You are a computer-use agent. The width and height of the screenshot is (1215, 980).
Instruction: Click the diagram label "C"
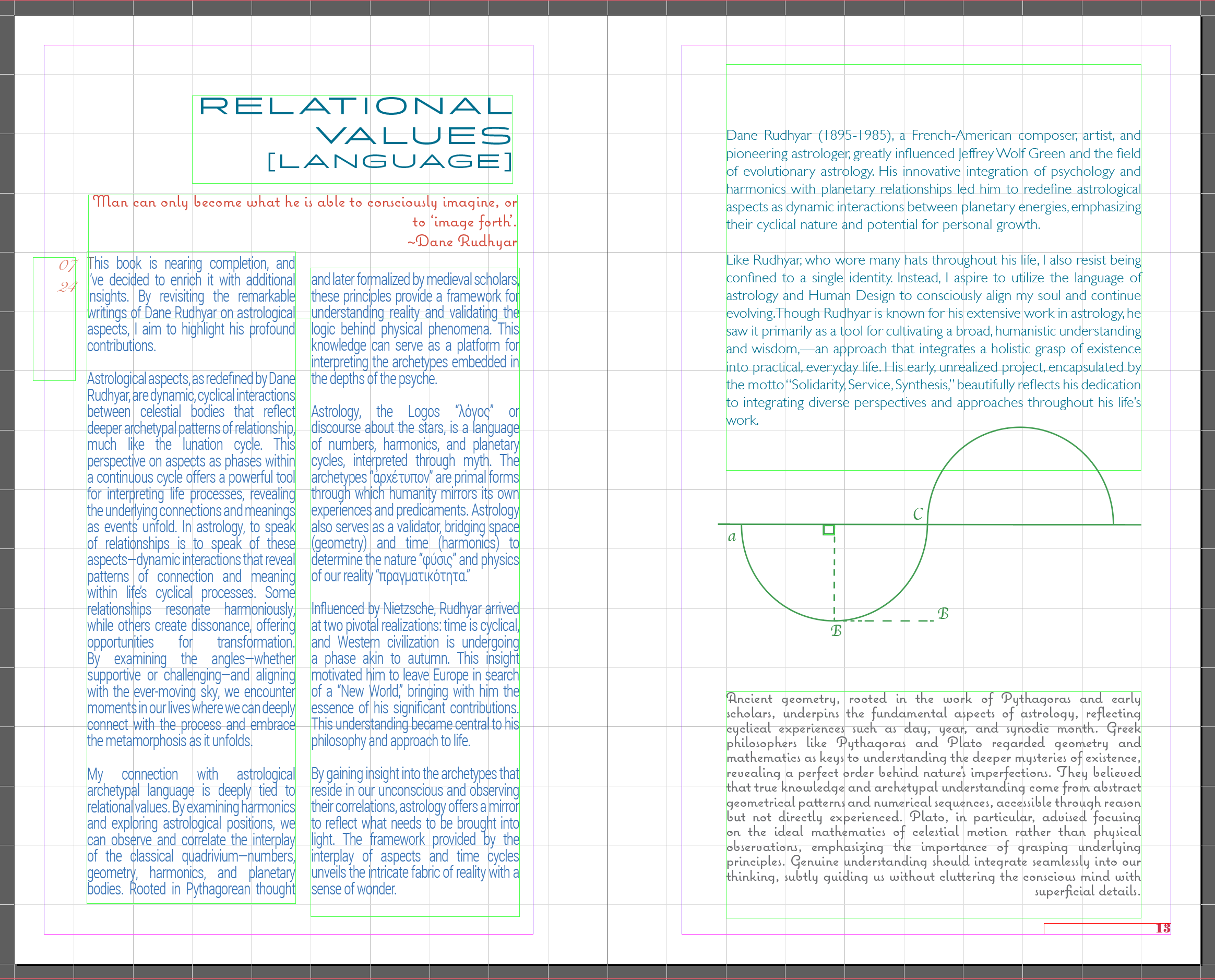coord(918,515)
